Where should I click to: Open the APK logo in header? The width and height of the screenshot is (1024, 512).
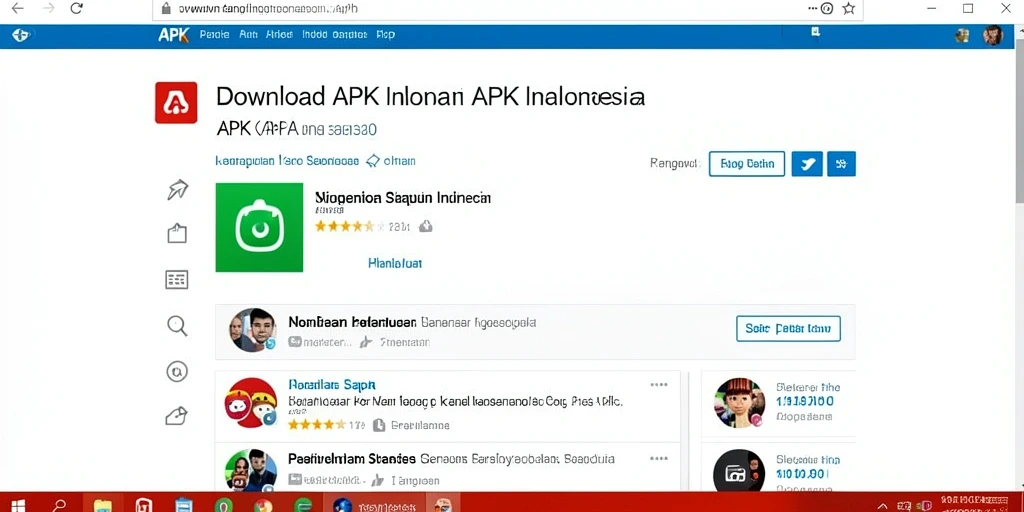pos(174,35)
